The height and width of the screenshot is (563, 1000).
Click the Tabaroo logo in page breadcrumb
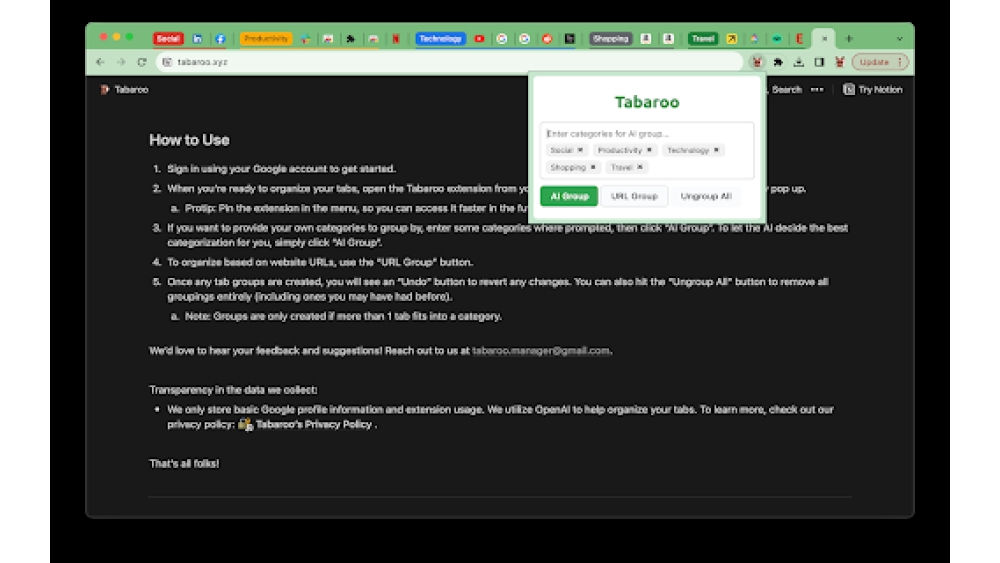coord(105,90)
